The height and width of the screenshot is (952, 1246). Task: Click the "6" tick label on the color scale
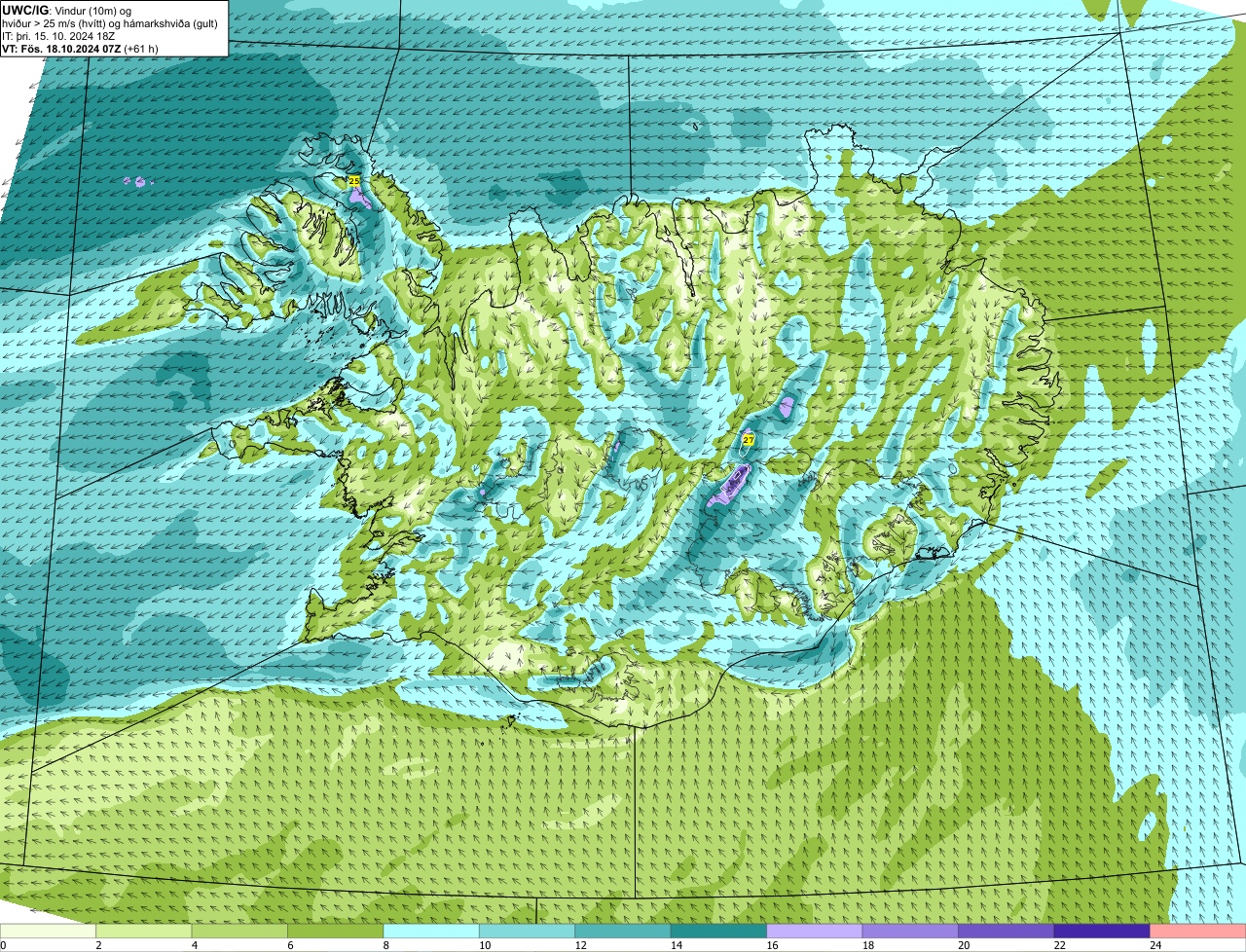click(290, 945)
